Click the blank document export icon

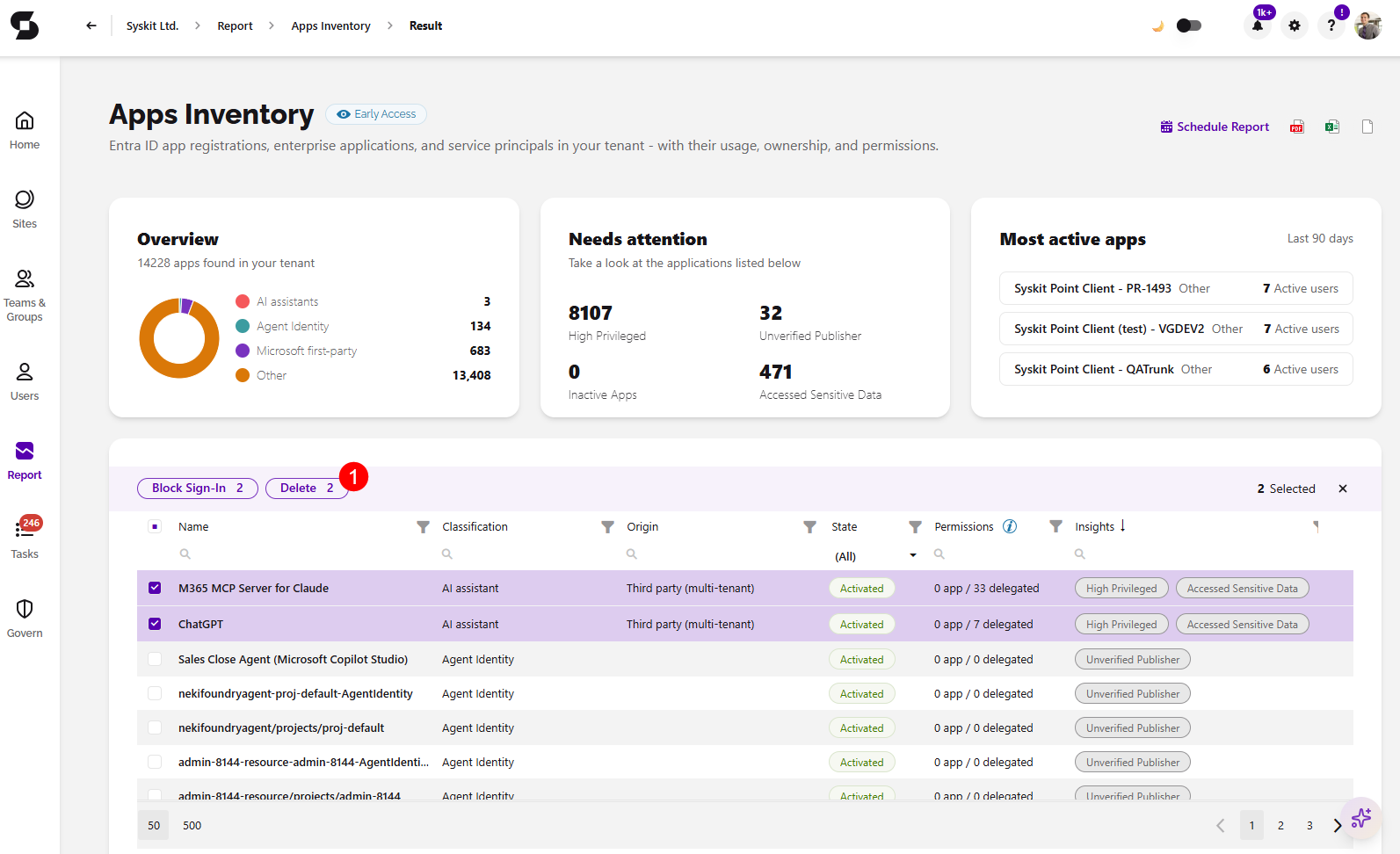click(x=1367, y=127)
